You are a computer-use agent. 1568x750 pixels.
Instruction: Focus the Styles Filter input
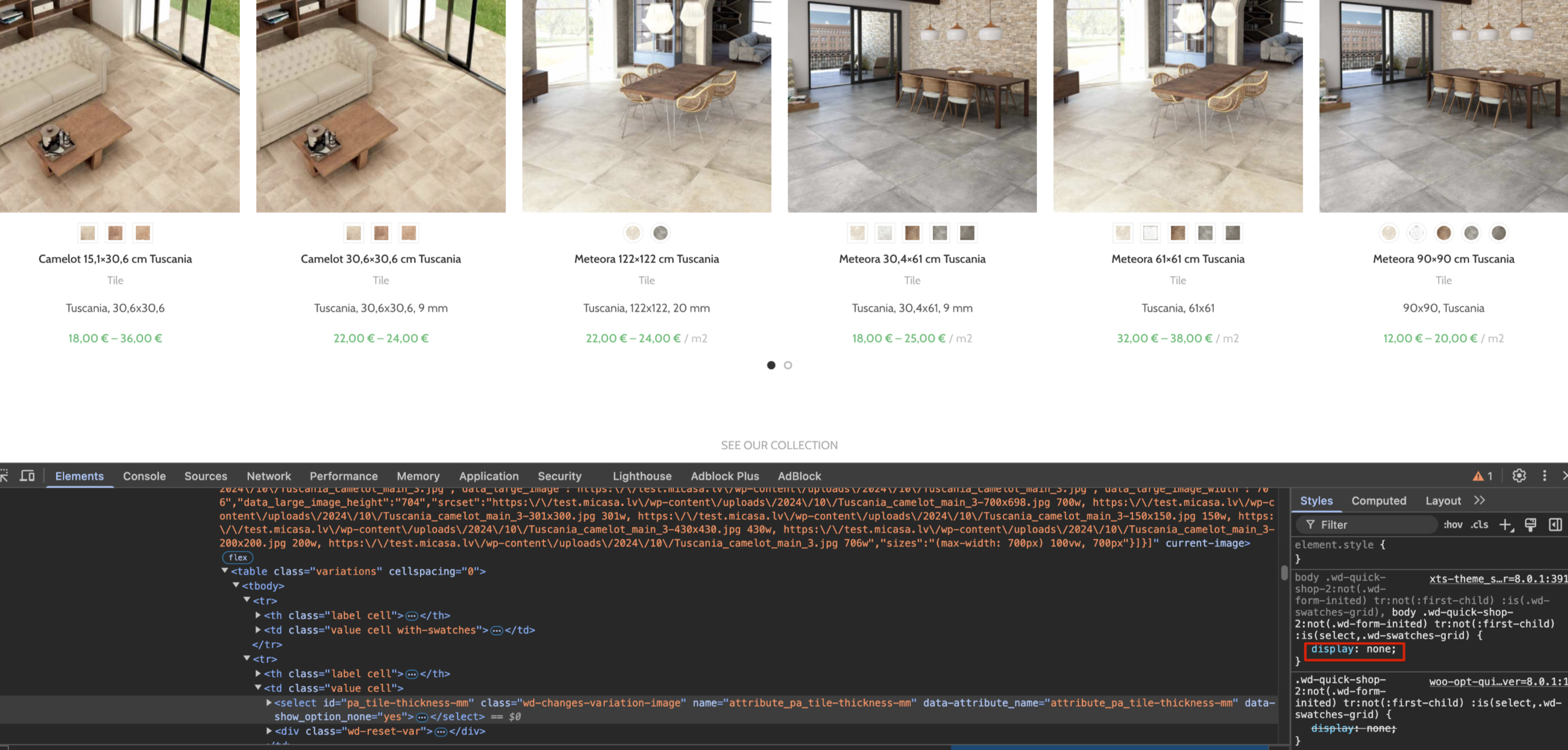(x=1367, y=524)
